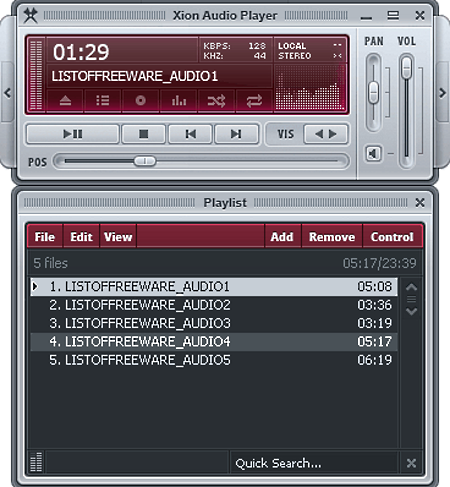Screen dimensions: 450x487
Task: Click the eject/open file icon
Action: point(65,100)
